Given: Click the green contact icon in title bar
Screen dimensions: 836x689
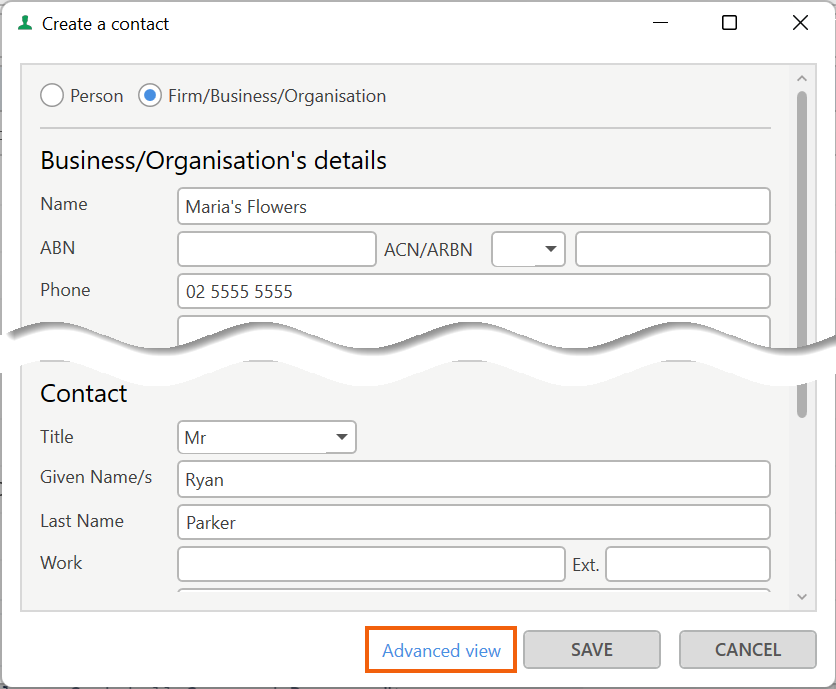Looking at the screenshot, I should pos(25,23).
